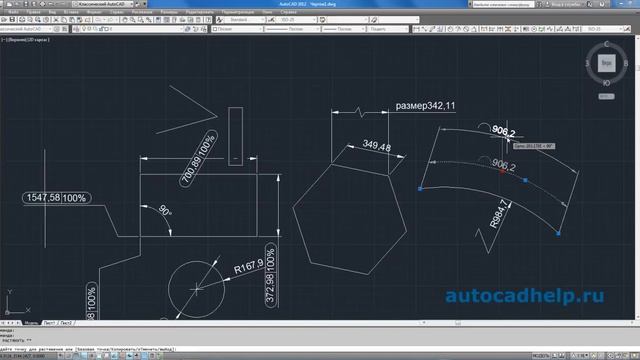This screenshot has height=360, width=640.
Task: Toggle Ortho mode in status bar
Action: pyautogui.click(x=84, y=356)
